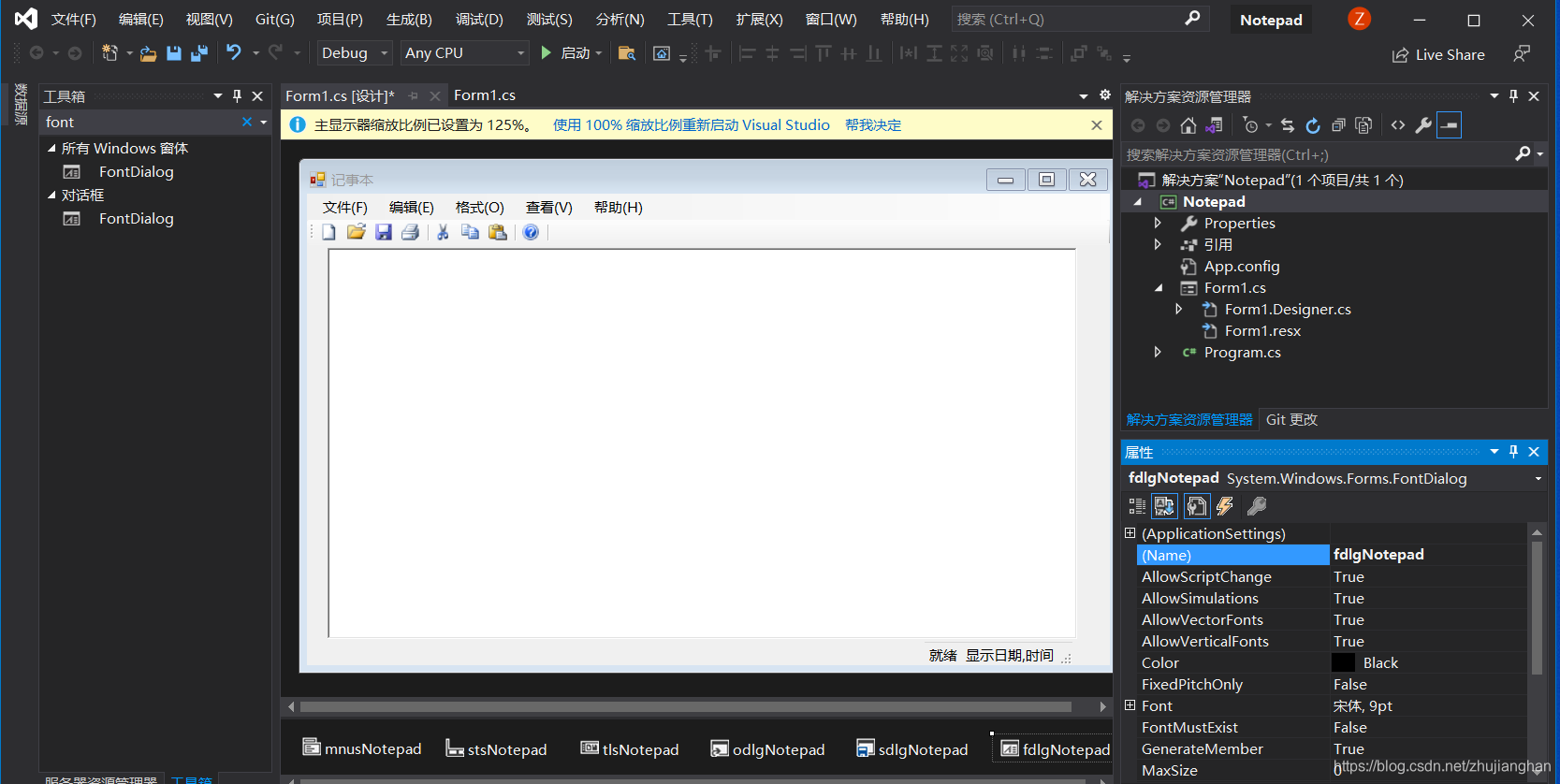Pin the Toolbox panel
1560x784 pixels.
237,95
